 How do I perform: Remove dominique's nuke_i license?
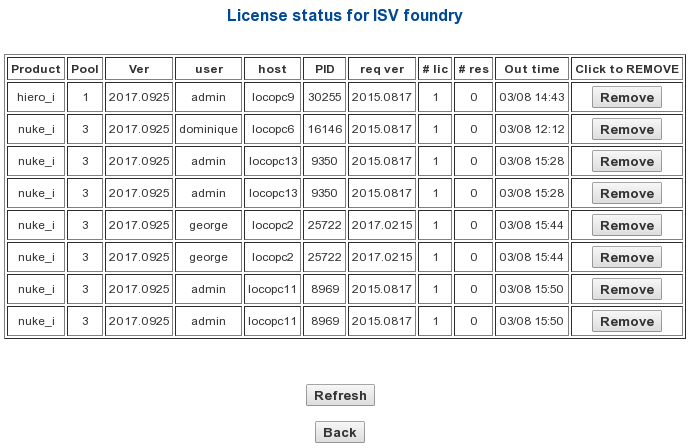point(627,129)
